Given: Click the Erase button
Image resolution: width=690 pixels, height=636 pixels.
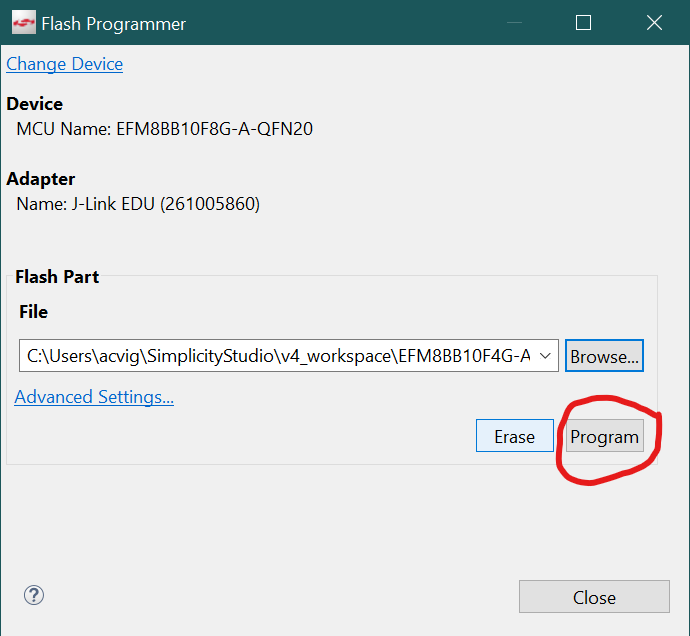Looking at the screenshot, I should pos(514,436).
